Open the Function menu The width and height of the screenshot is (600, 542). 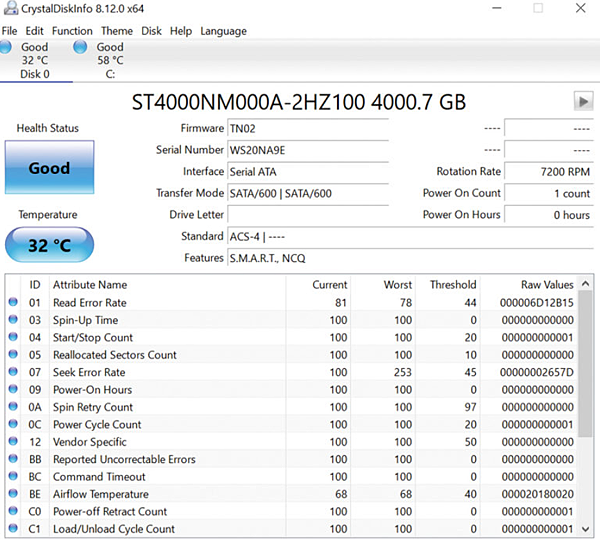click(72, 31)
